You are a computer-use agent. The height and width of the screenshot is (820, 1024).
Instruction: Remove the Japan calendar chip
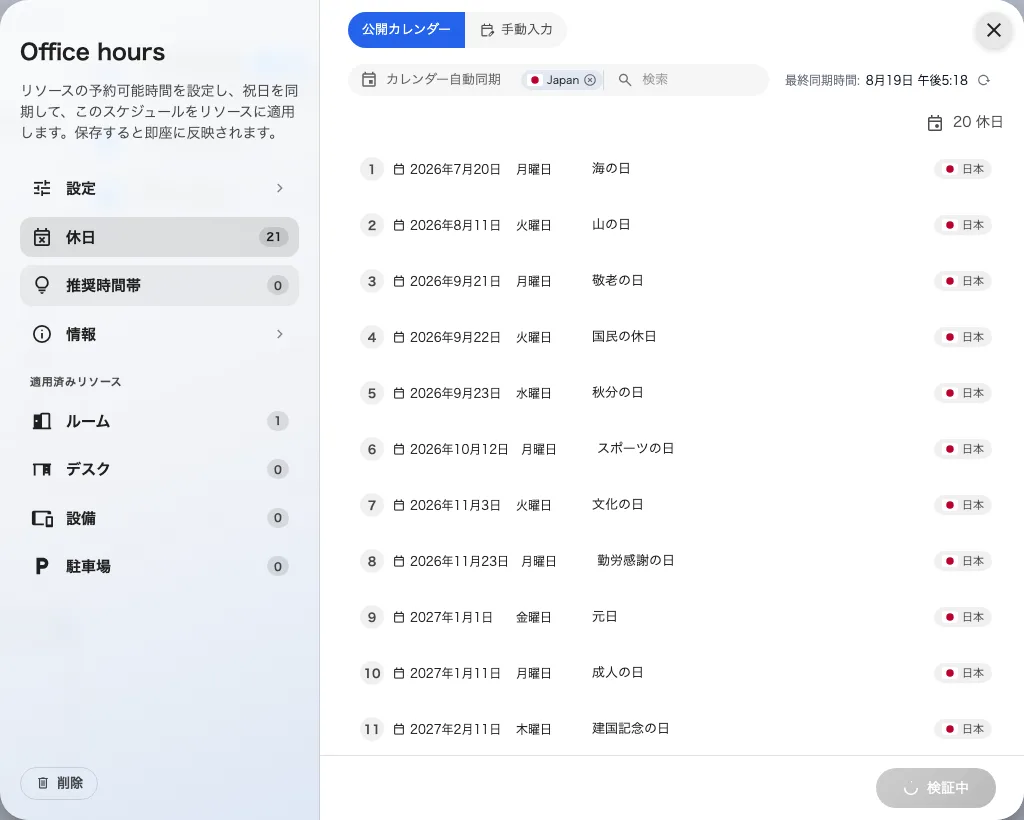(x=590, y=80)
